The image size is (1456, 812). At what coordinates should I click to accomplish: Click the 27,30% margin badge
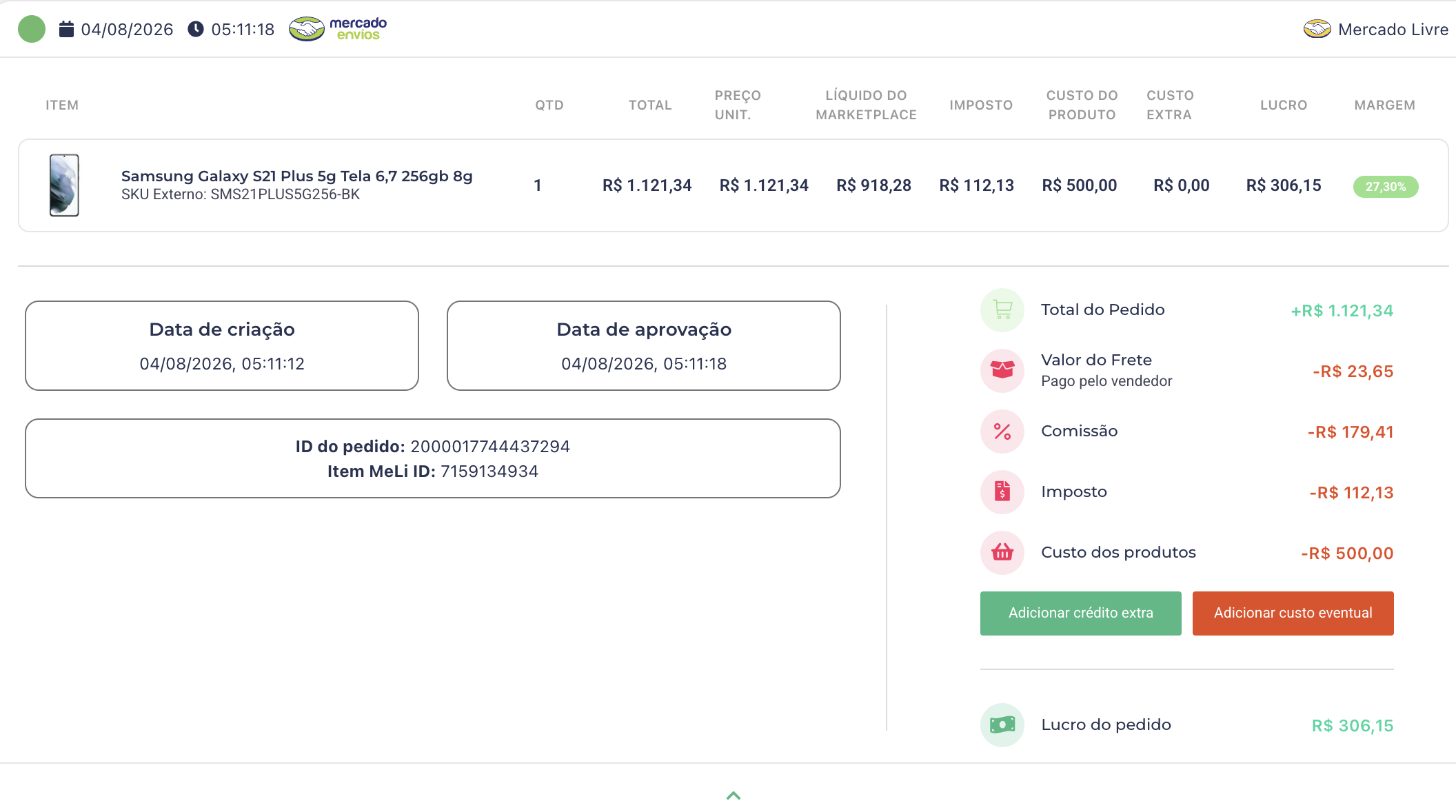coord(1386,187)
